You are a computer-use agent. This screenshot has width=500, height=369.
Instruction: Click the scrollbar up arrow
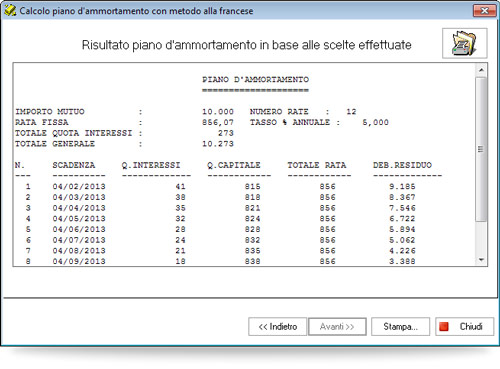pos(481,70)
